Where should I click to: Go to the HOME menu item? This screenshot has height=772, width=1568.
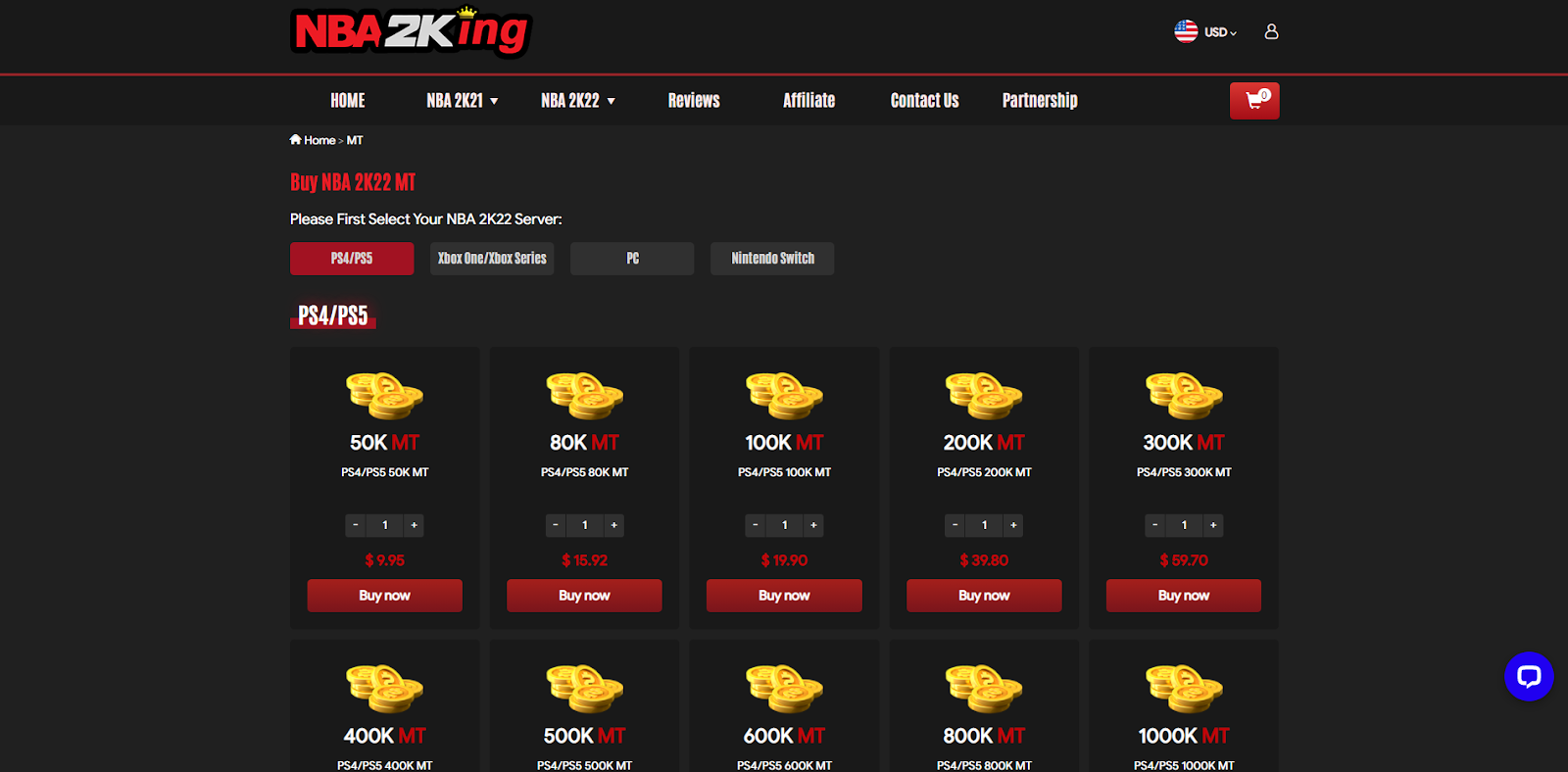(348, 101)
